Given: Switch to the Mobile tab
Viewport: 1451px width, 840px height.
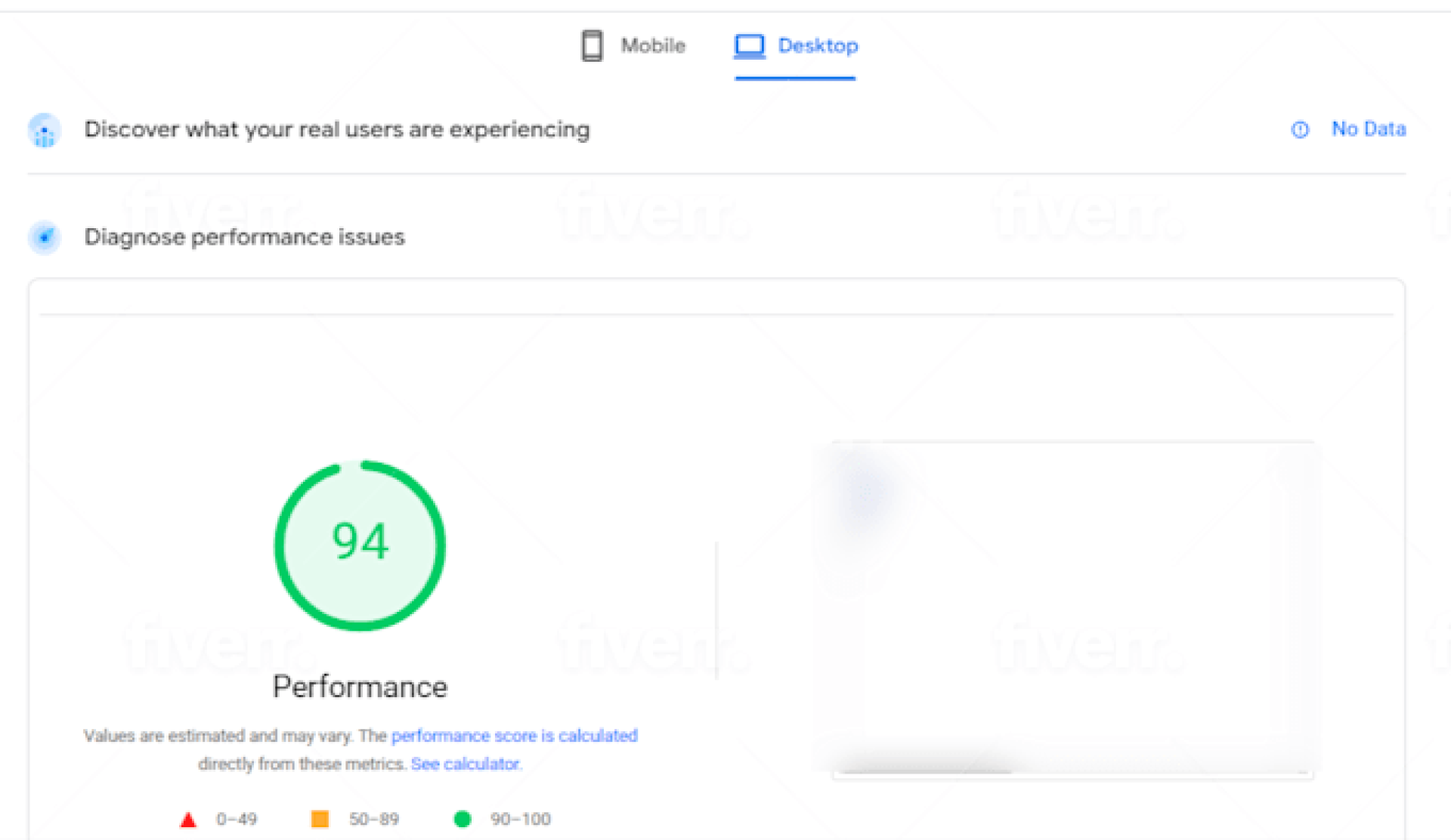Looking at the screenshot, I should pos(652,45).
